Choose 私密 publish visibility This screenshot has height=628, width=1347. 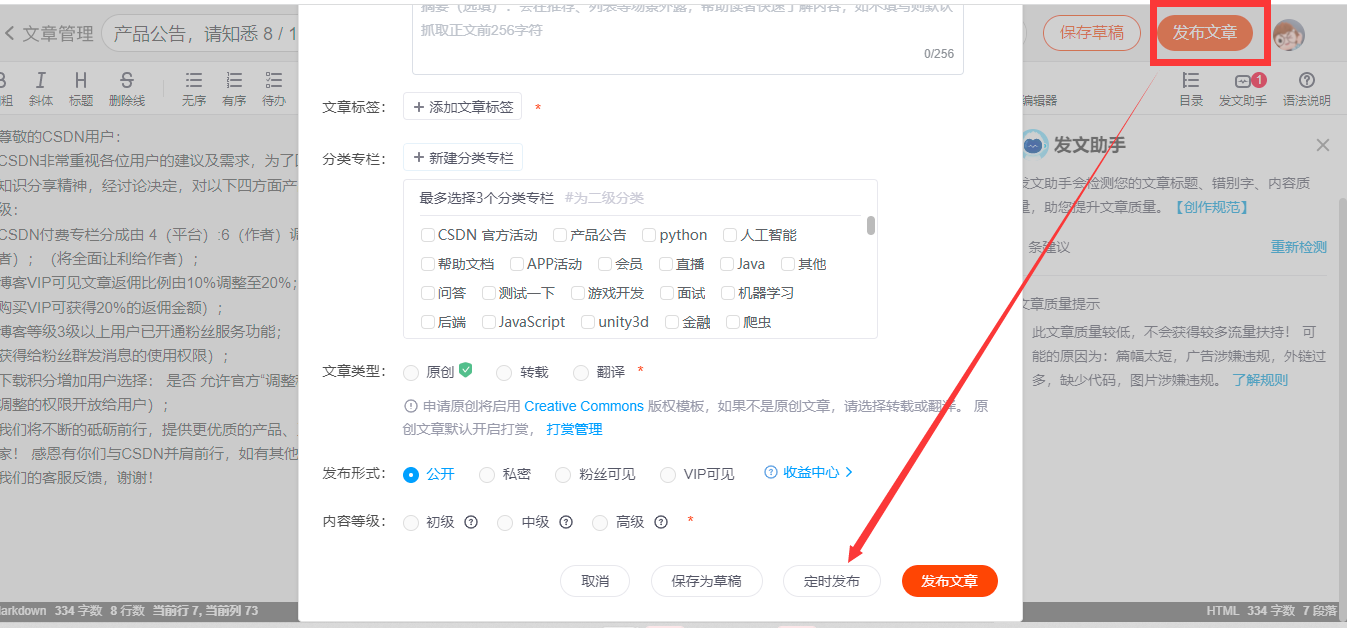tap(487, 474)
